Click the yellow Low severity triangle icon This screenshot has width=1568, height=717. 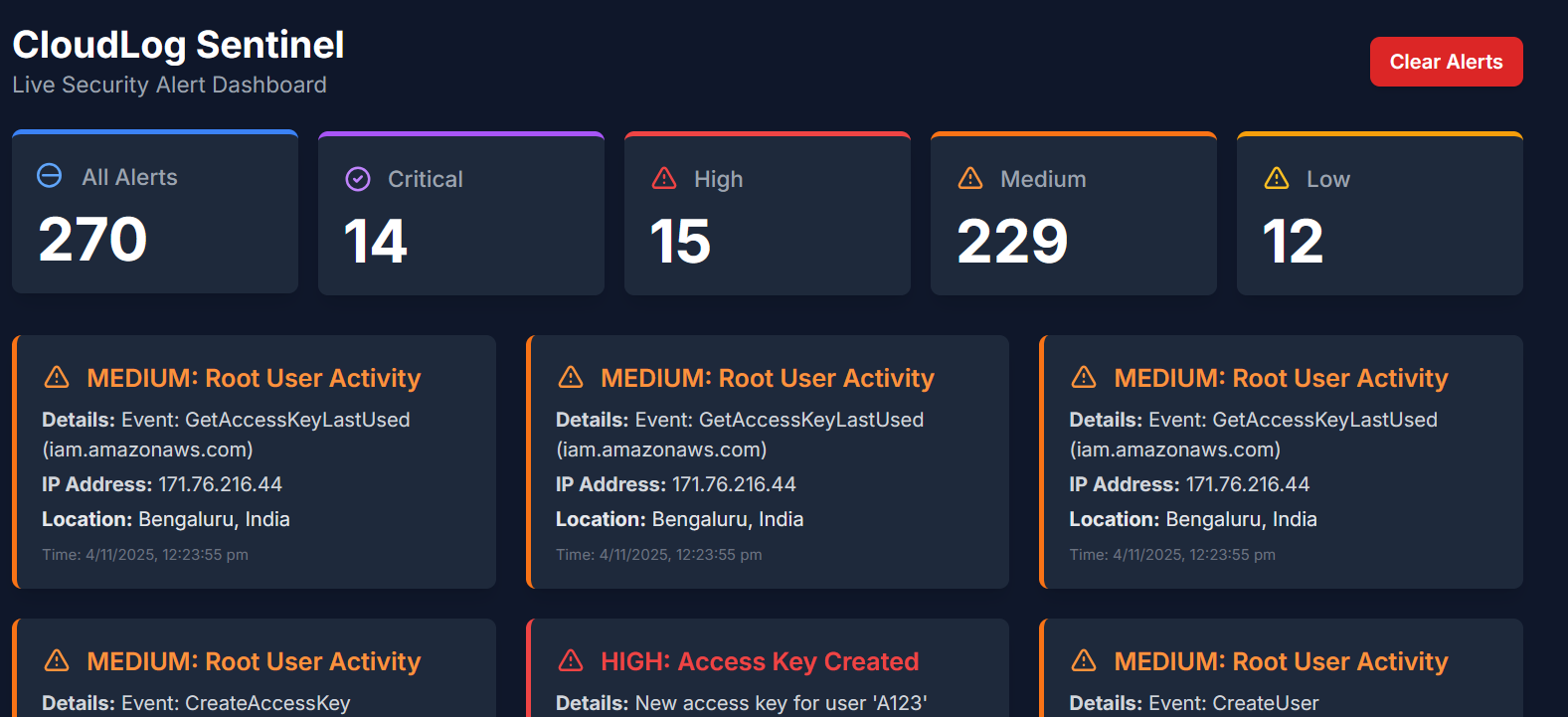tap(1277, 179)
